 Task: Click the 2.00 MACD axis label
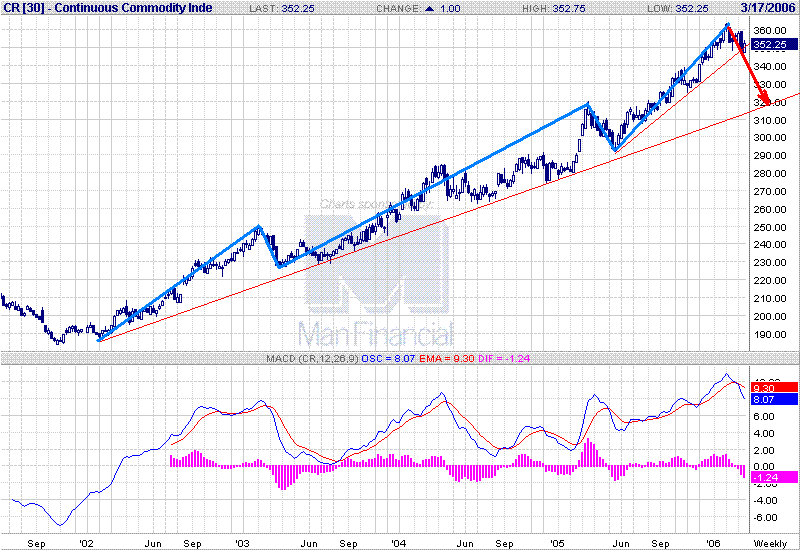pyautogui.click(x=764, y=451)
